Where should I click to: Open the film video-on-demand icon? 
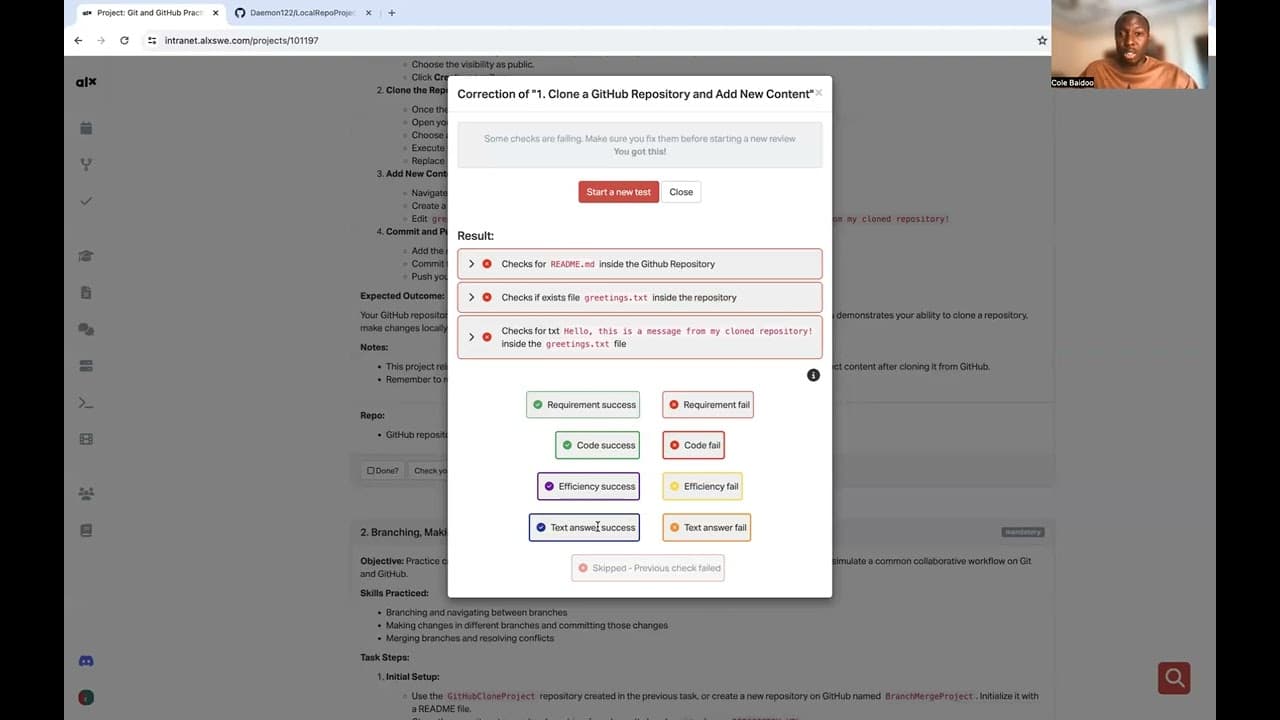pyautogui.click(x=86, y=439)
